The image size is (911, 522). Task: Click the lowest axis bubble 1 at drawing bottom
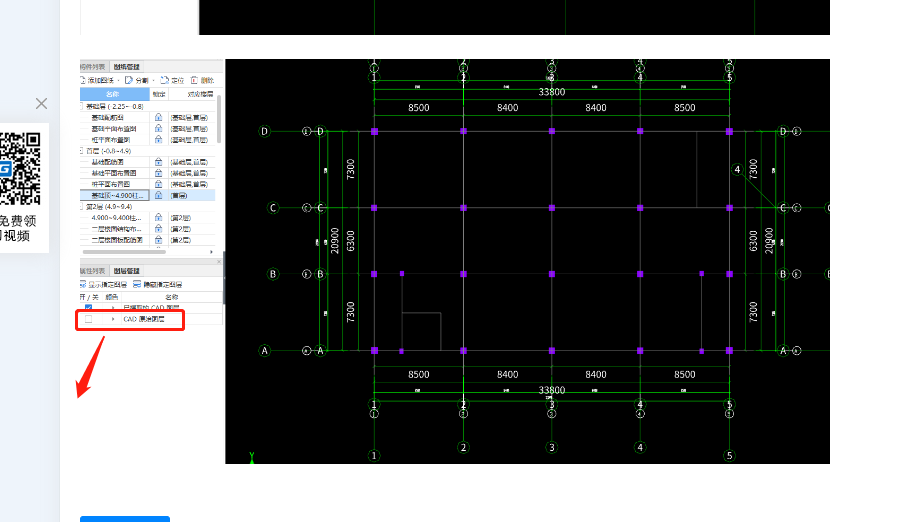[x=374, y=456]
